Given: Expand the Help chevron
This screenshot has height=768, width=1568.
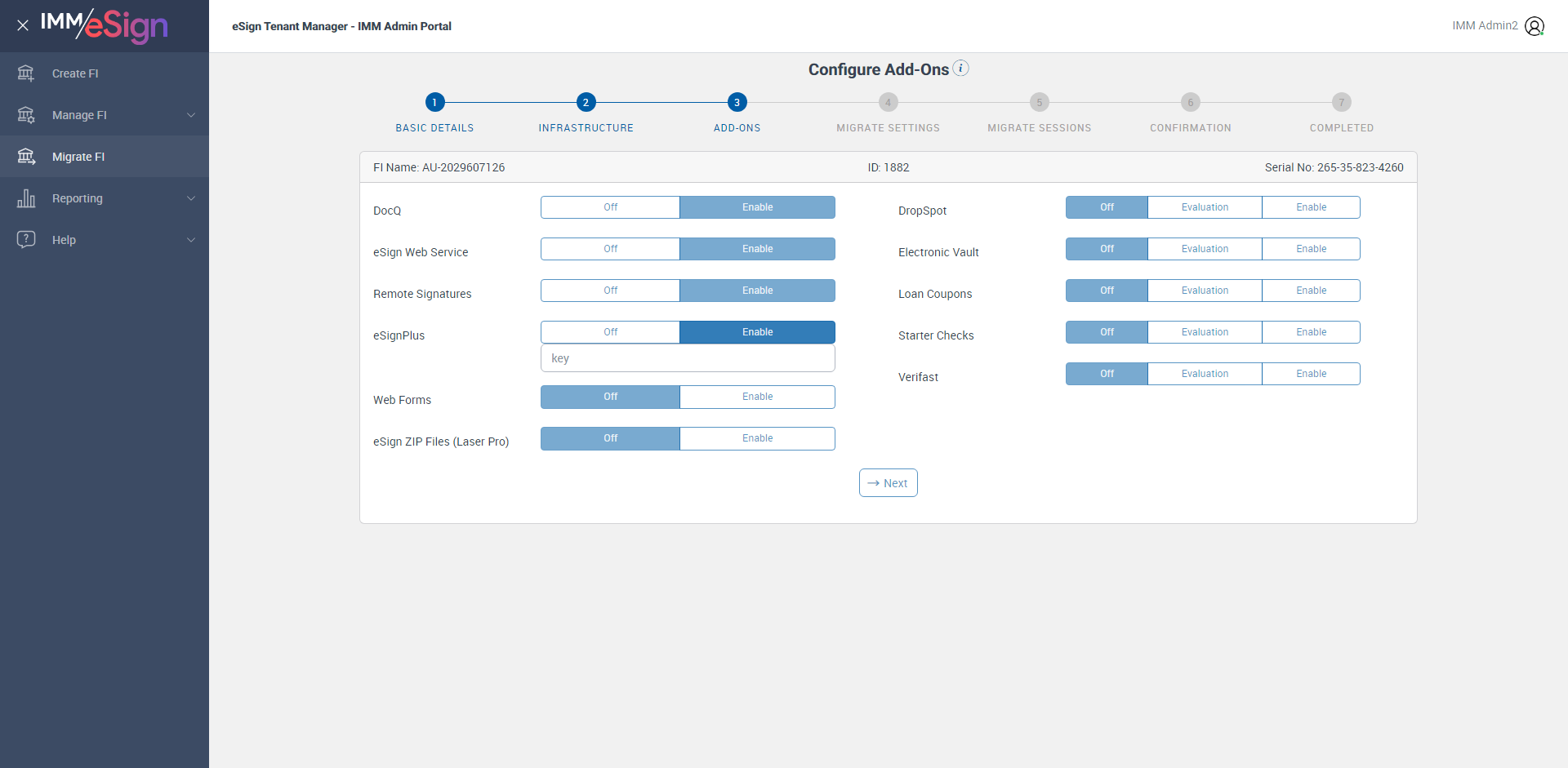Looking at the screenshot, I should coord(191,240).
